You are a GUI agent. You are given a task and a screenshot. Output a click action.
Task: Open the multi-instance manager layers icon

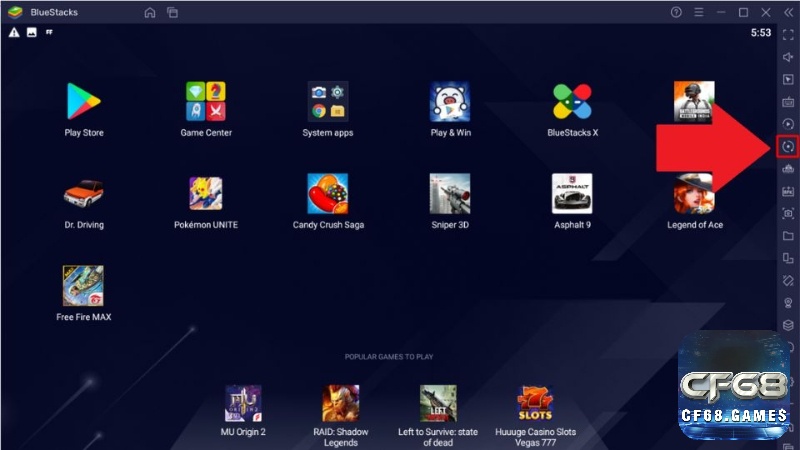coord(788,325)
